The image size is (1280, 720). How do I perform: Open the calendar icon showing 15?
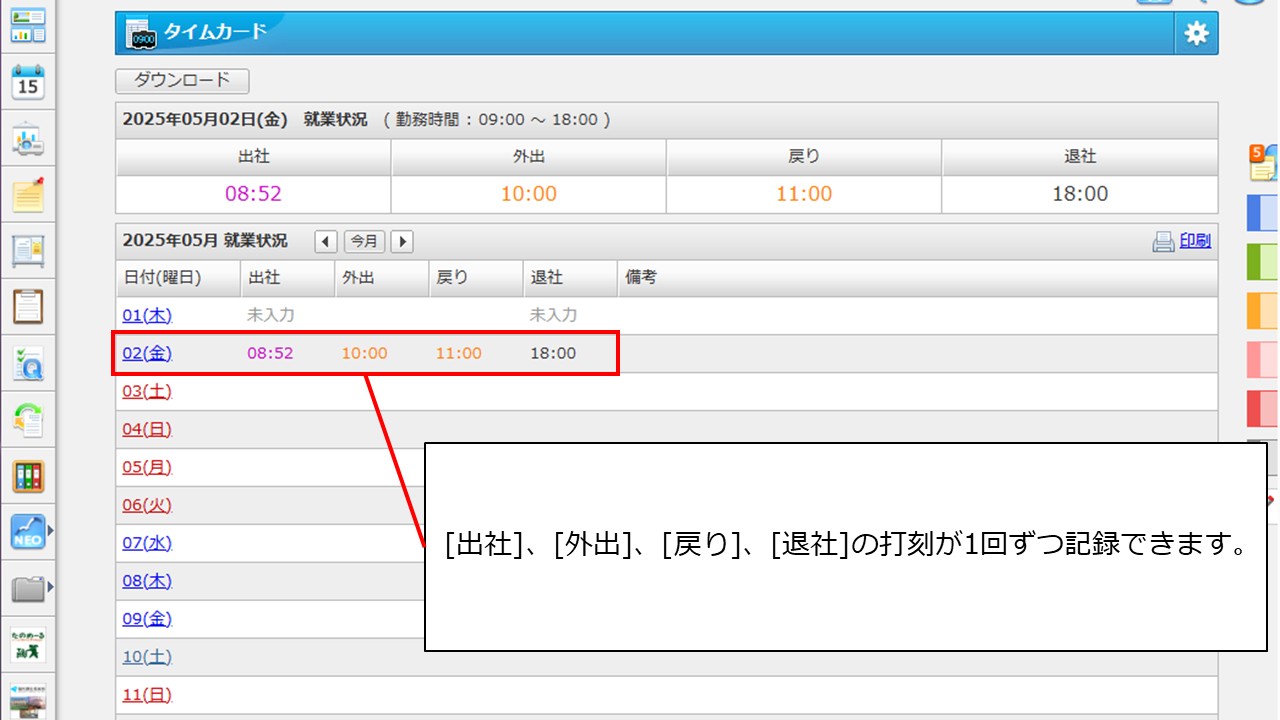pos(28,82)
